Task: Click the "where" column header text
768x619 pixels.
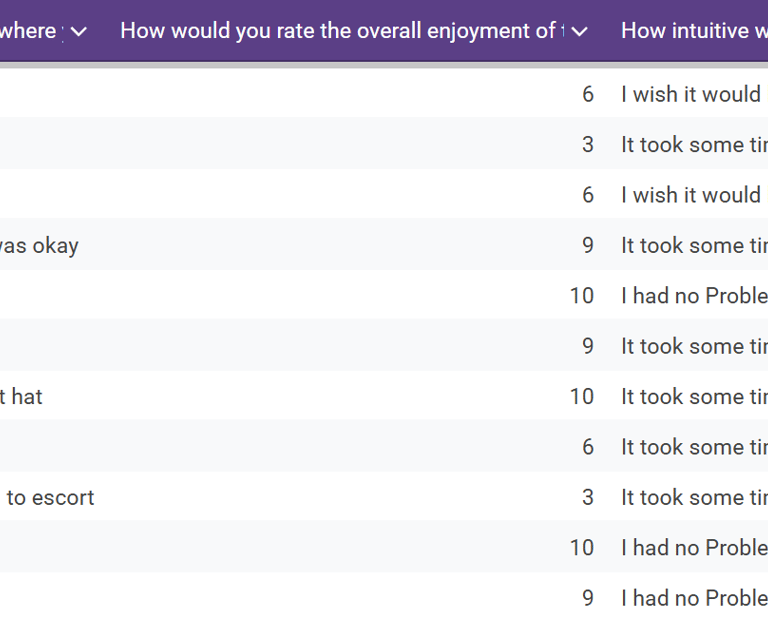Action: tap(28, 31)
